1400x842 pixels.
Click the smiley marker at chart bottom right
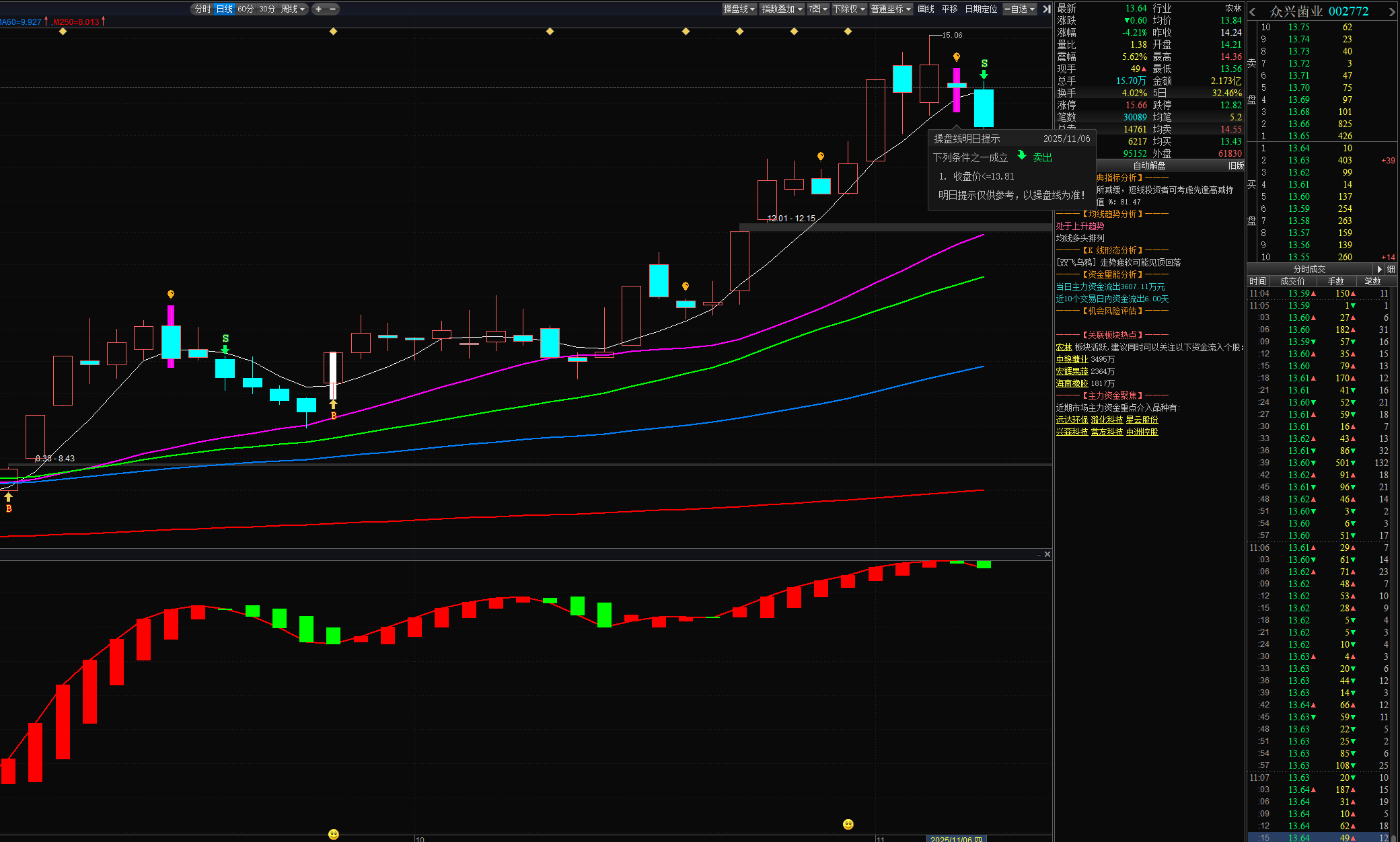(848, 825)
